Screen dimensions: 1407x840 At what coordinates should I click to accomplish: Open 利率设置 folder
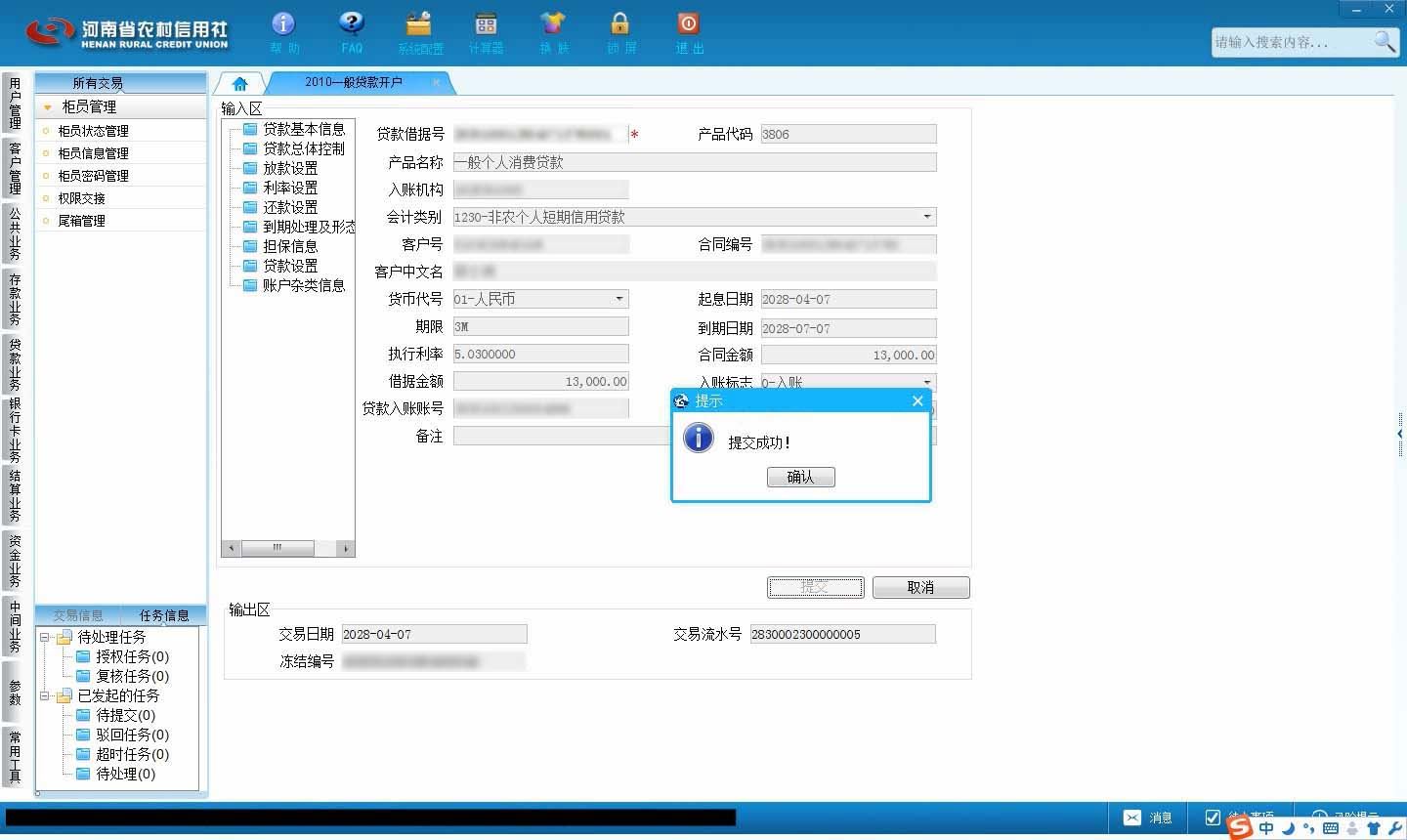pyautogui.click(x=280, y=188)
